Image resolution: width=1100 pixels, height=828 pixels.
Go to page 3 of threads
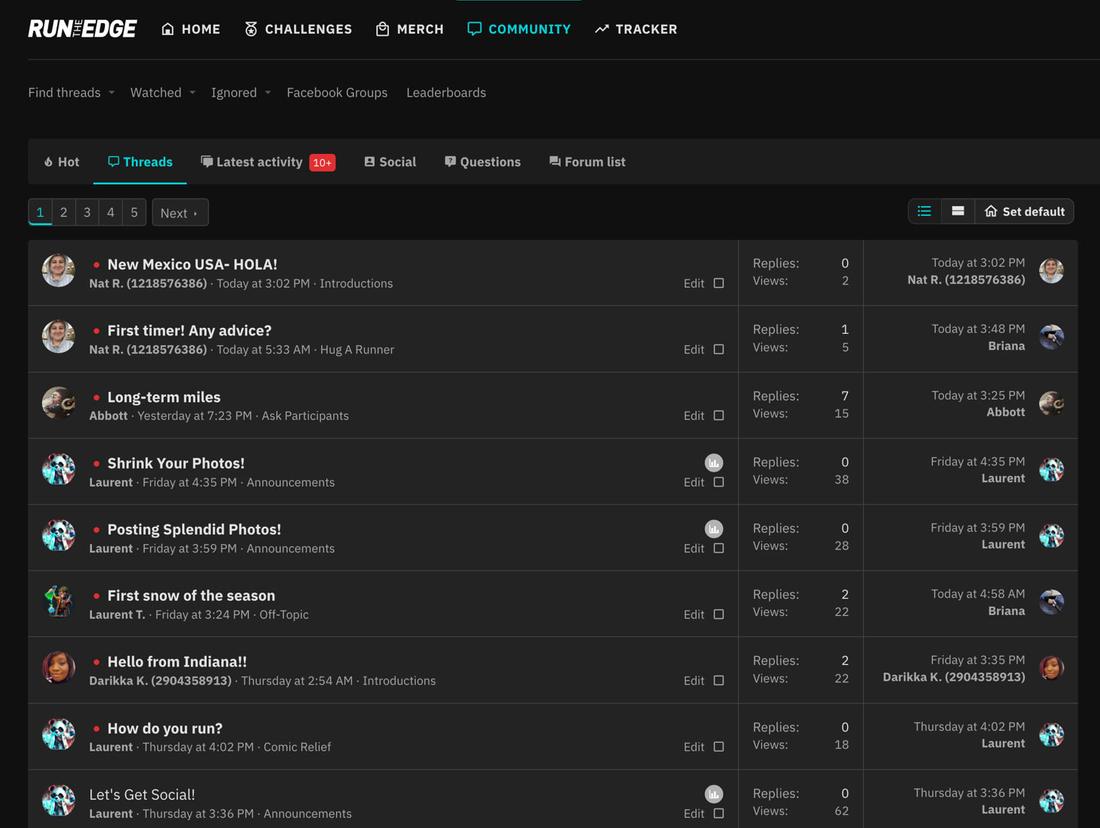87,212
